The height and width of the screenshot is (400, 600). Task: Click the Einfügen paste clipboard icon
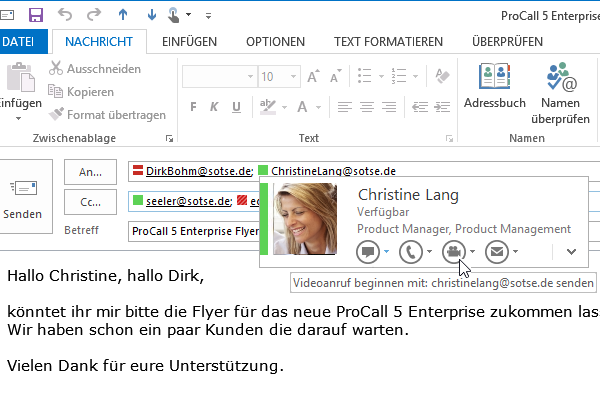(x=21, y=77)
